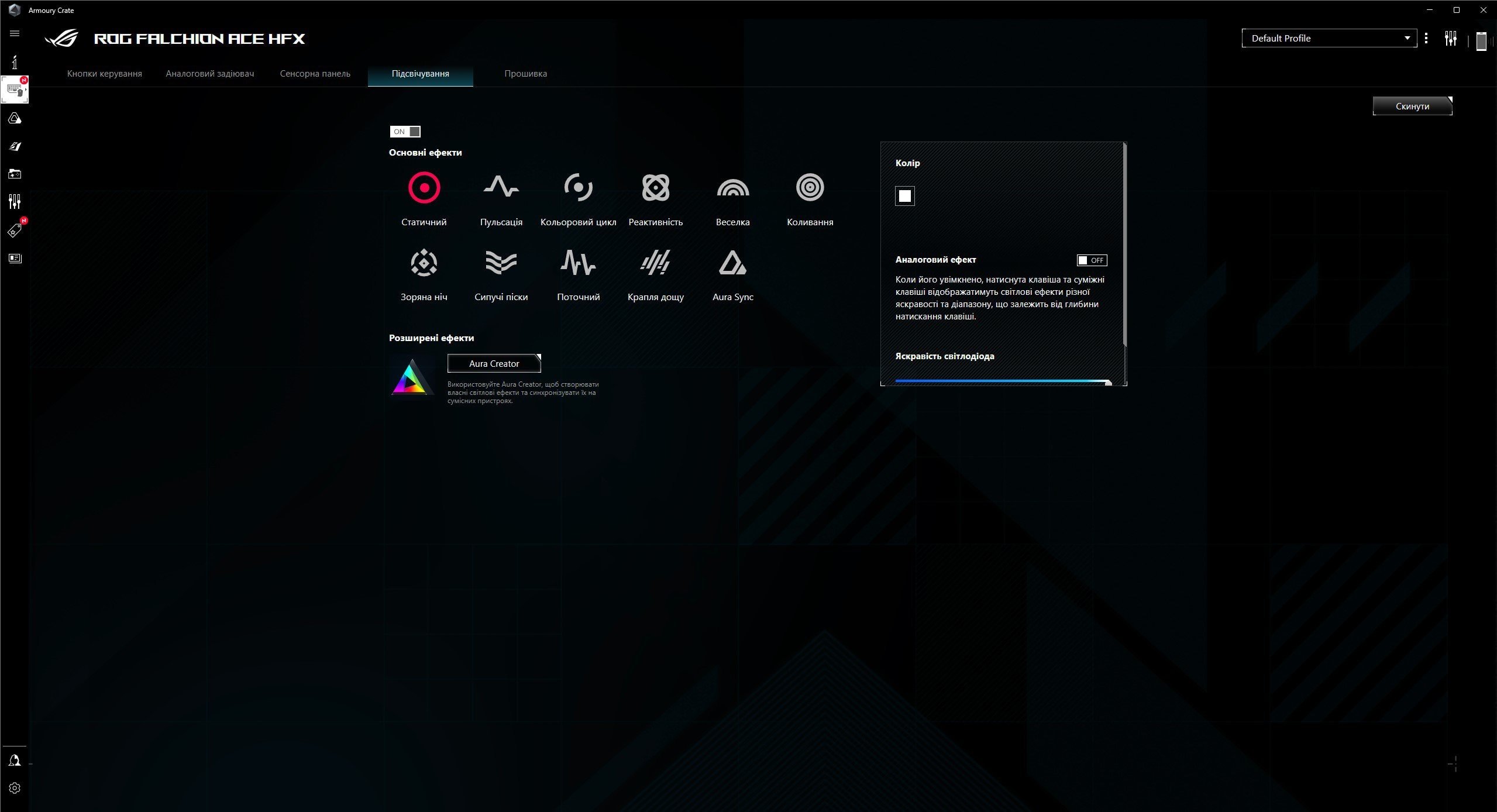Screen dimensions: 1497x812
Task: Open the settings gear in sidebar
Action: pyautogui.click(x=15, y=788)
